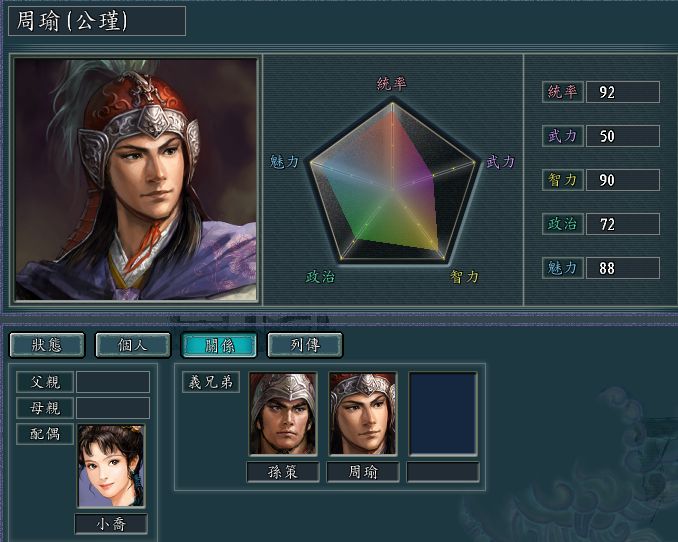Open the 列傳 biography tab

pos(305,345)
